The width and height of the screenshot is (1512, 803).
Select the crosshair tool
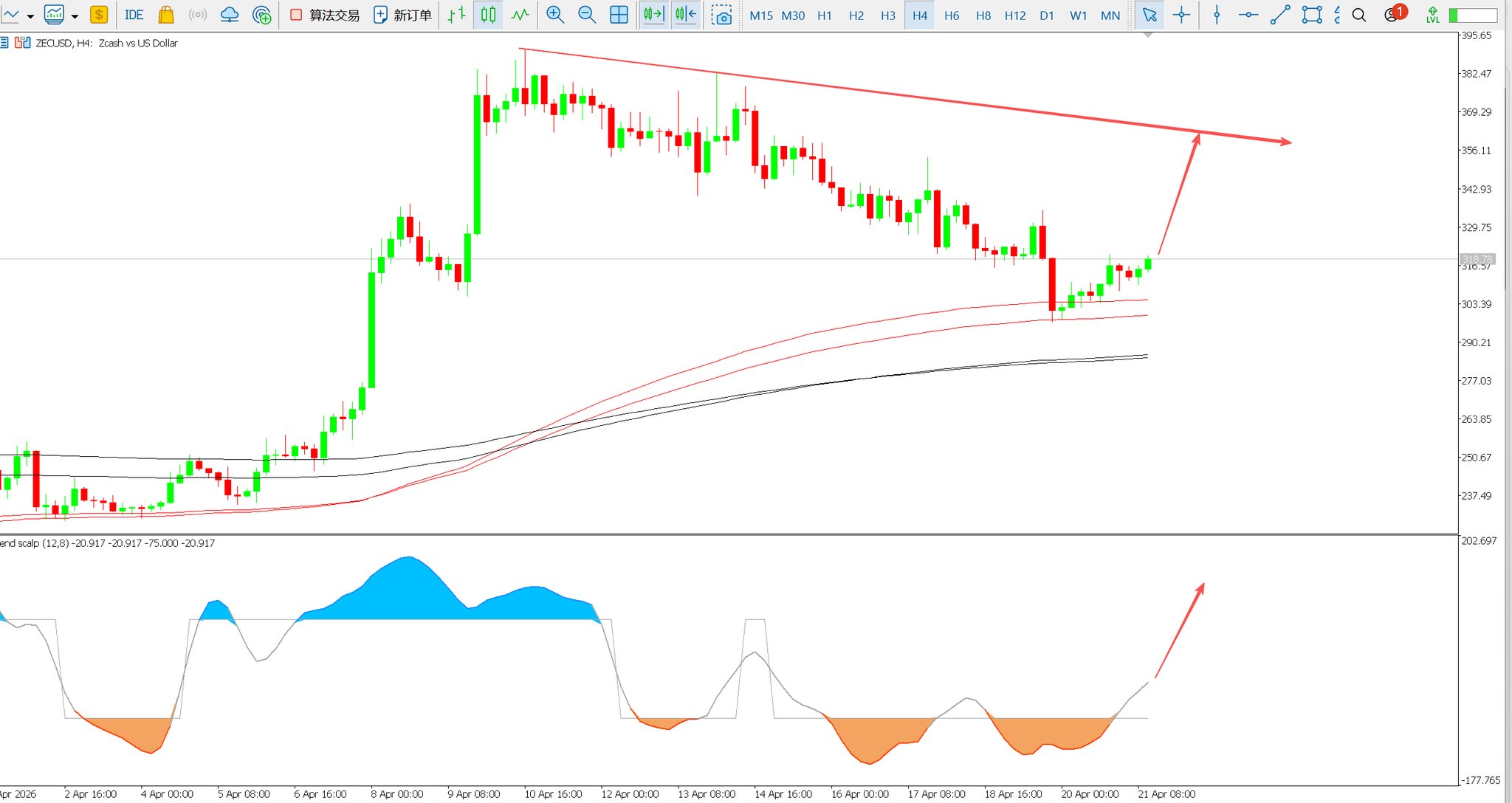pos(1181,15)
